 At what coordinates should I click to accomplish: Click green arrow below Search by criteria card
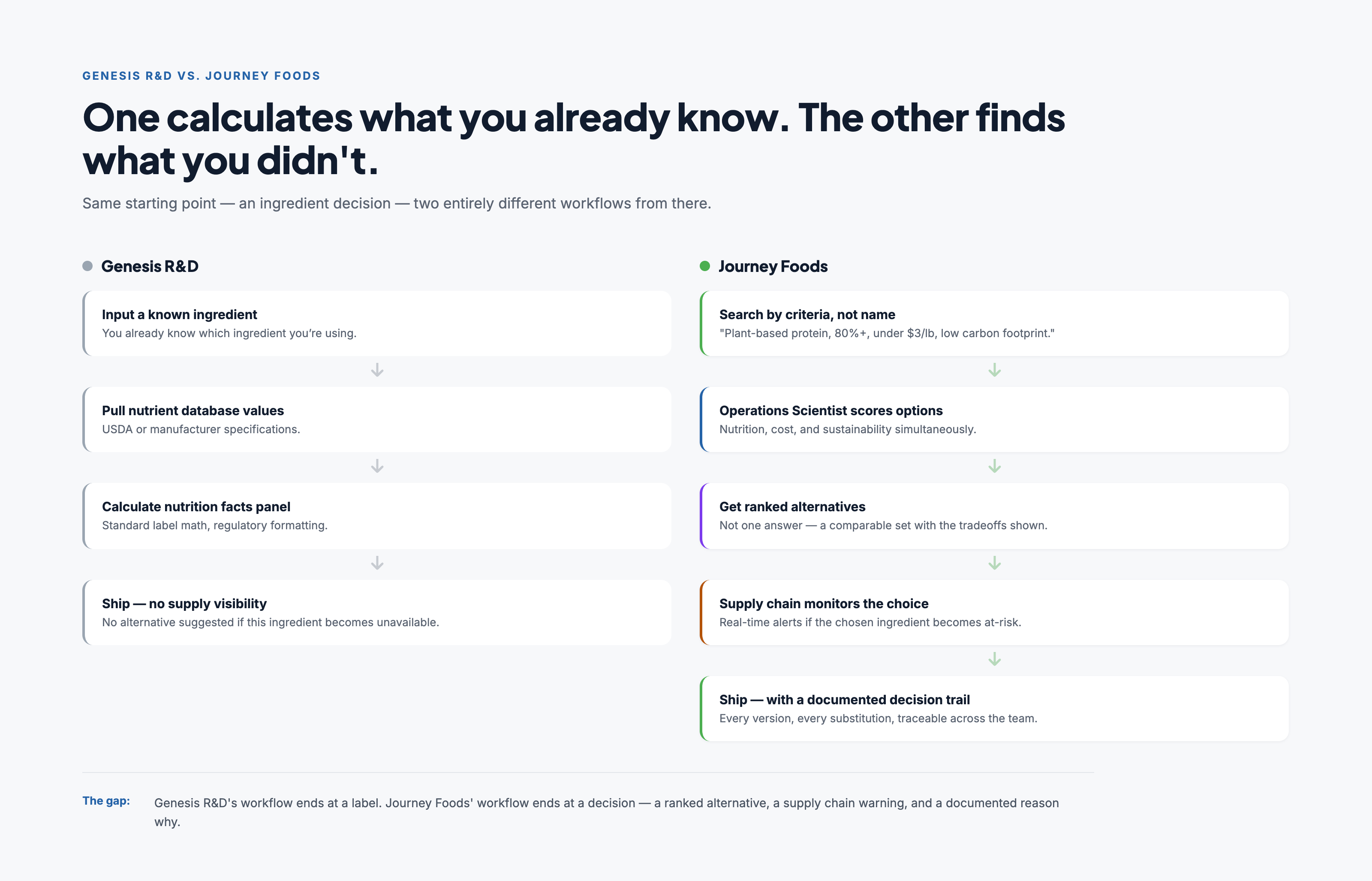(995, 370)
